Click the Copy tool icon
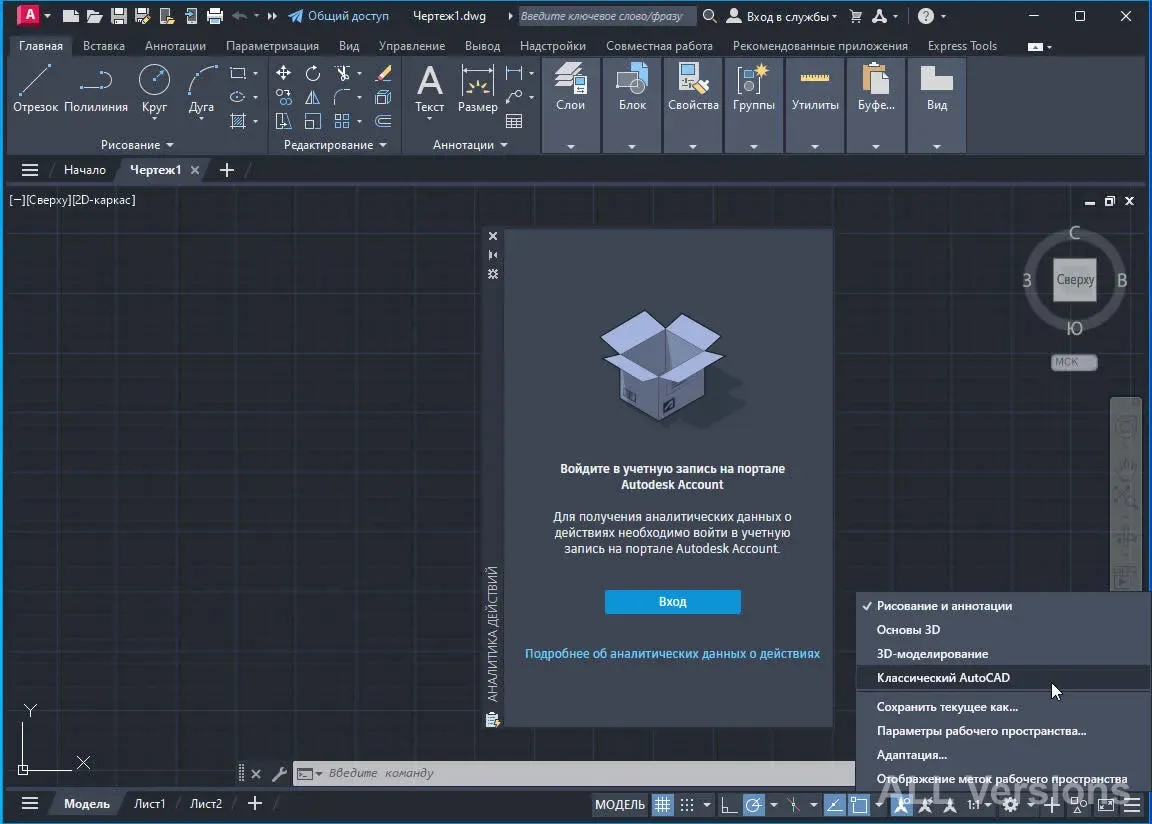 pyautogui.click(x=283, y=97)
